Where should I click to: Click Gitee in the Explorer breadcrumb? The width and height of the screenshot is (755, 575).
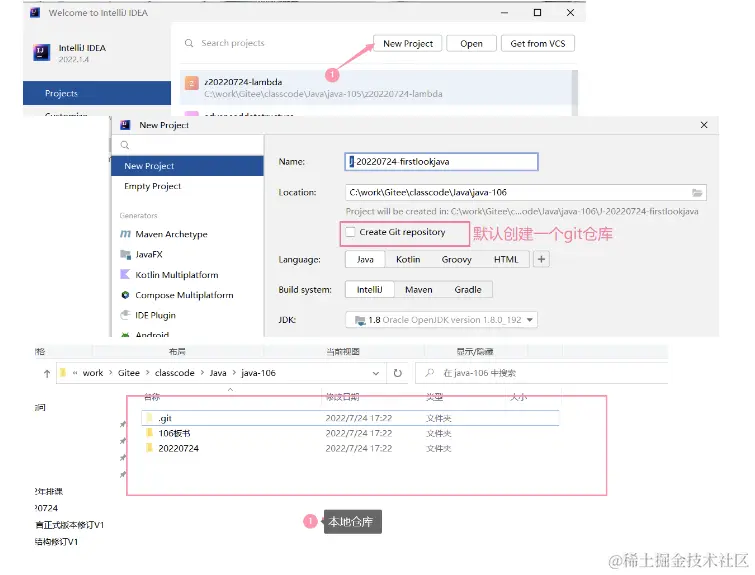coord(129,373)
